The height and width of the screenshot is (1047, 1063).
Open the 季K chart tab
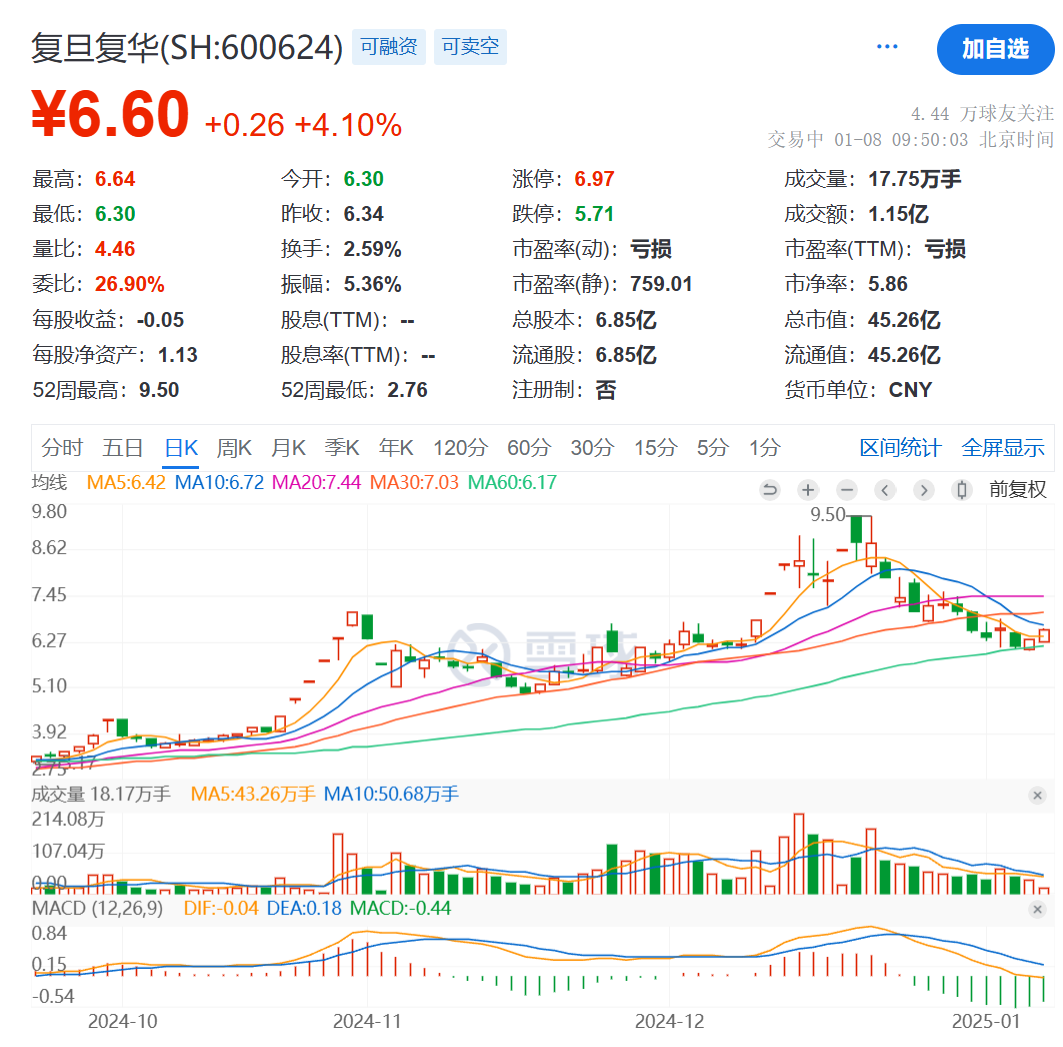point(342,448)
